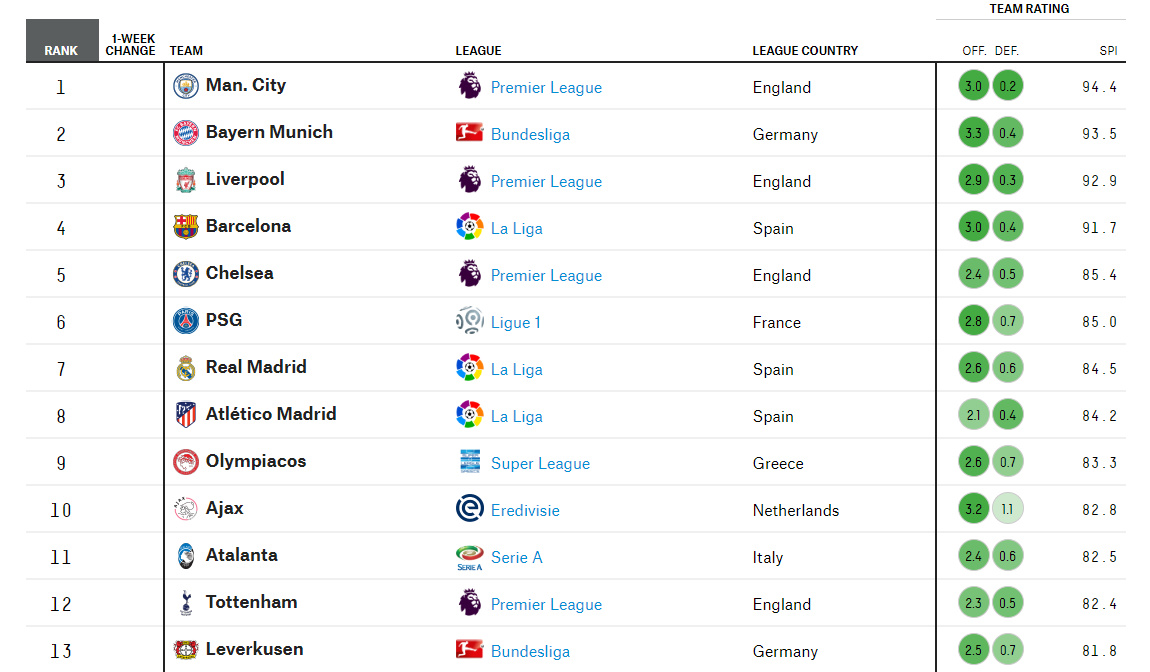The height and width of the screenshot is (672, 1150).
Task: Click the Serie A league logo
Action: click(x=469, y=558)
